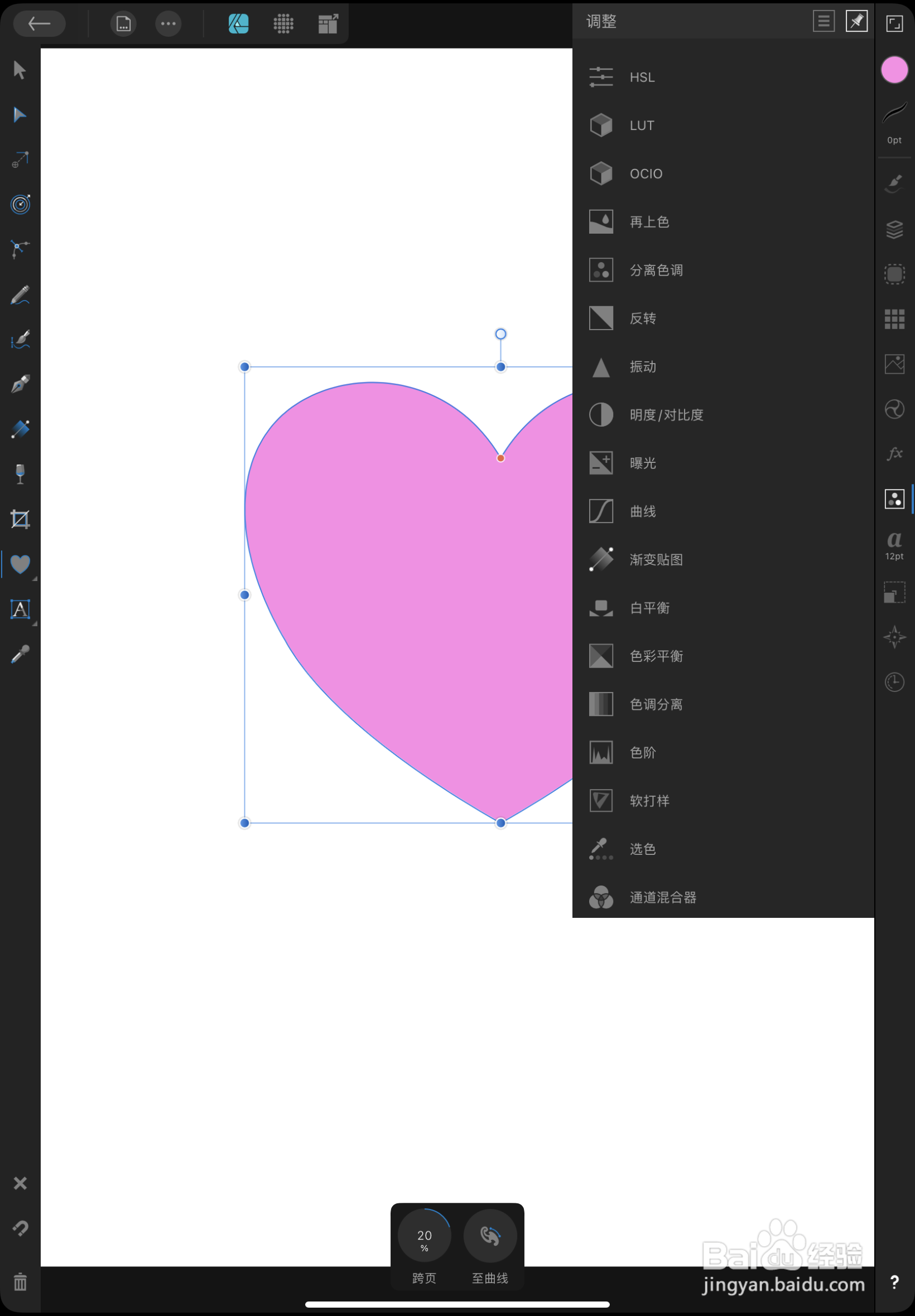Toggle the full-screen UI icon
The width and height of the screenshot is (915, 1316).
click(x=894, y=23)
